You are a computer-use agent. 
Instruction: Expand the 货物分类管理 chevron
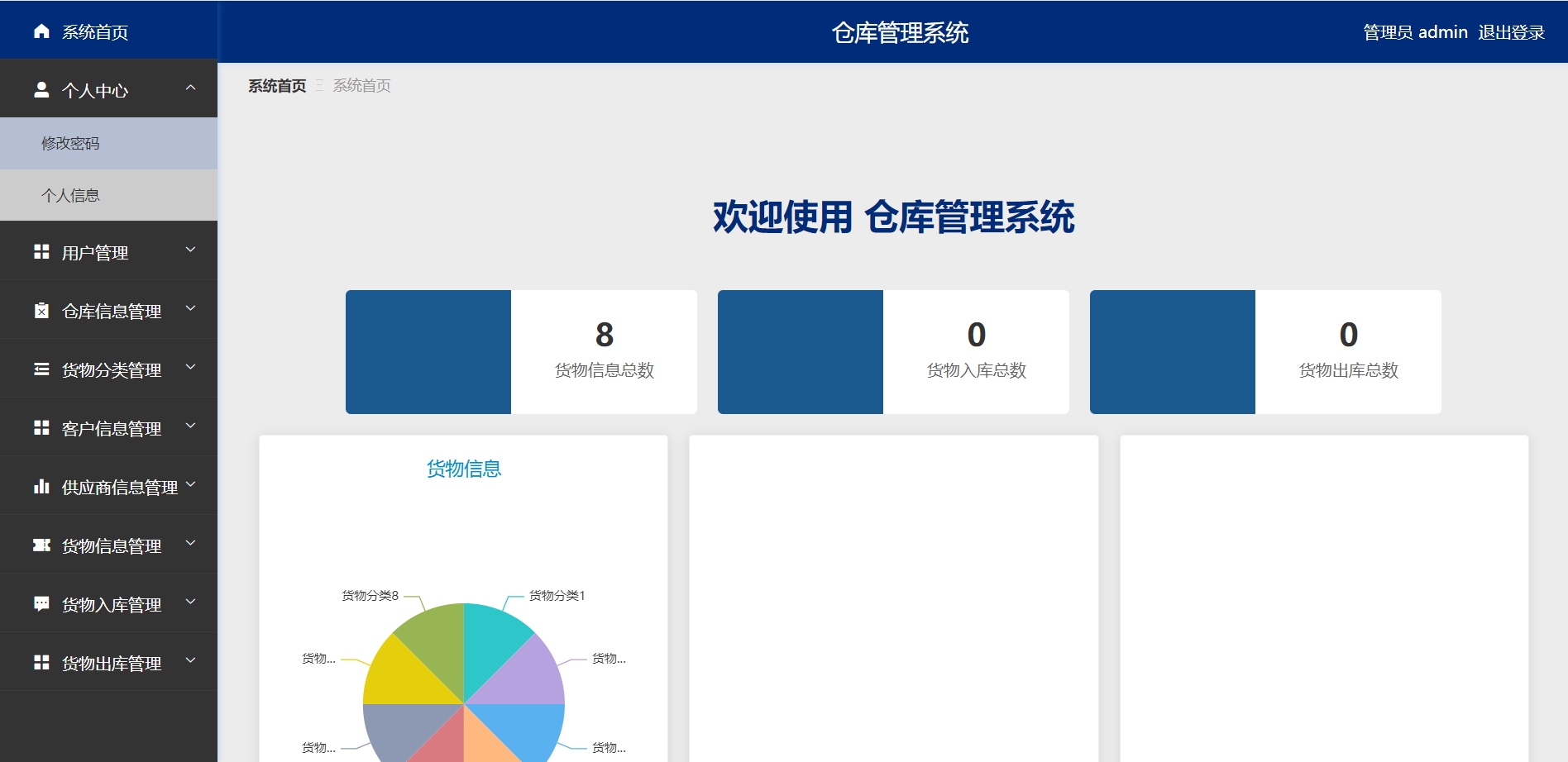[191, 367]
